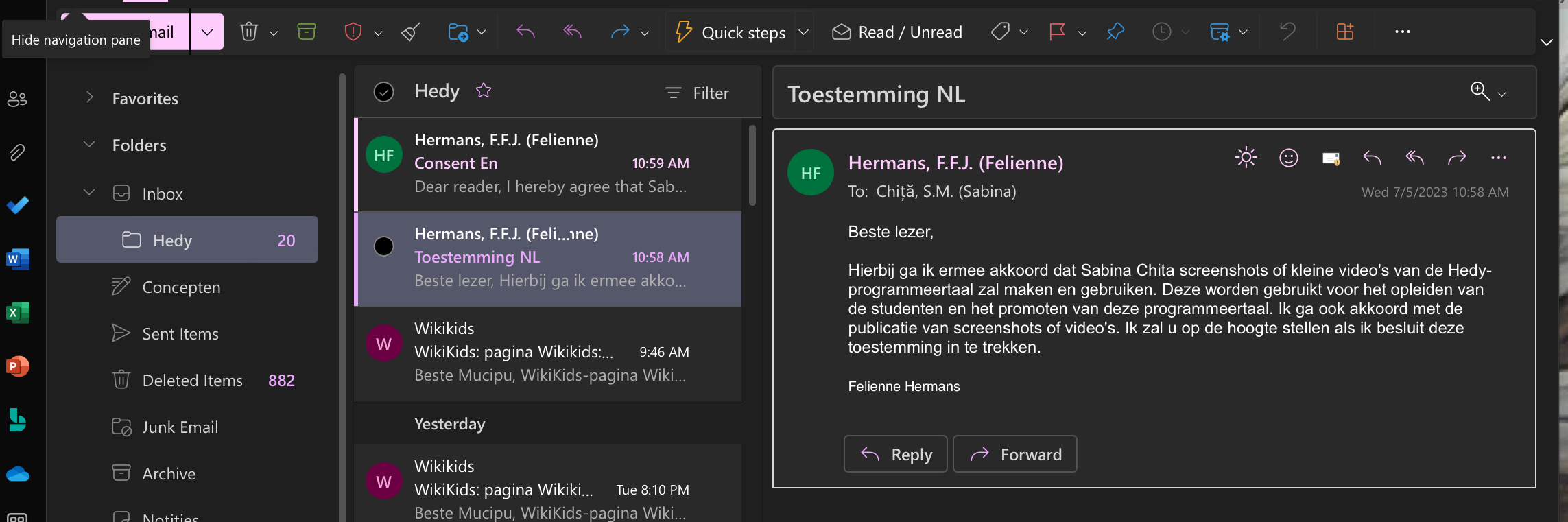
Task: Click the Undo icon in toolbar
Action: coord(1287,32)
